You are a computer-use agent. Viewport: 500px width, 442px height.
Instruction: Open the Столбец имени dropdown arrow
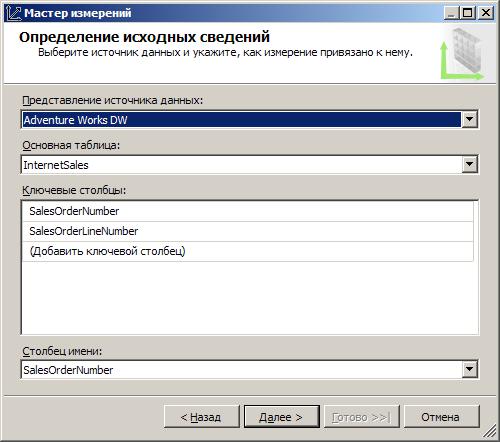click(x=469, y=369)
